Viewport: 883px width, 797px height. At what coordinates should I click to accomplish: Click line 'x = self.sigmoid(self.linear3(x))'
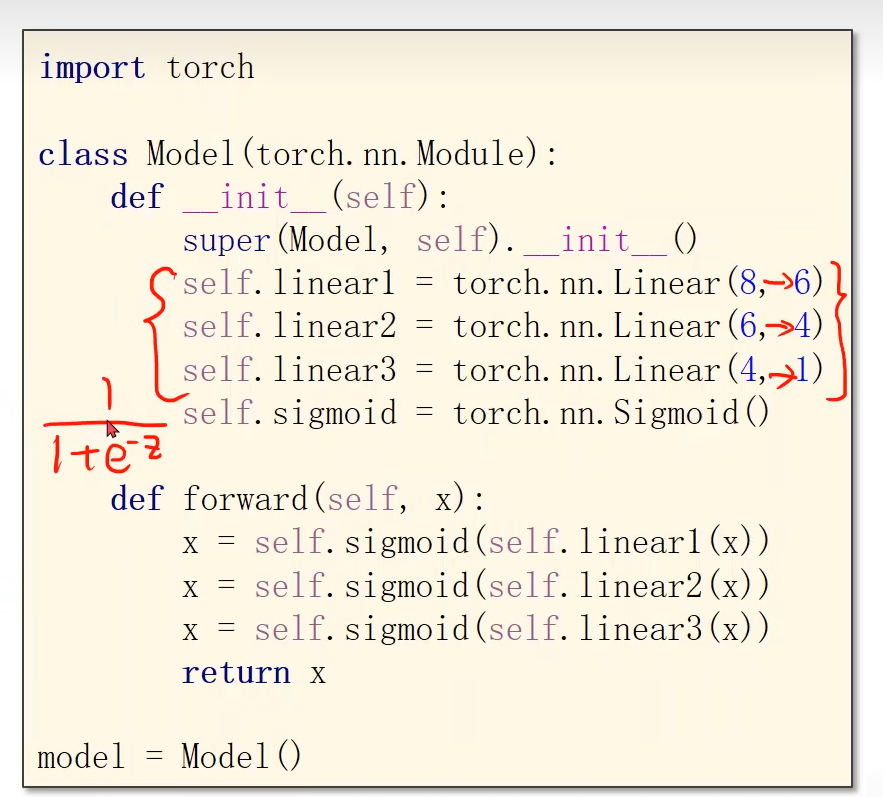476,629
